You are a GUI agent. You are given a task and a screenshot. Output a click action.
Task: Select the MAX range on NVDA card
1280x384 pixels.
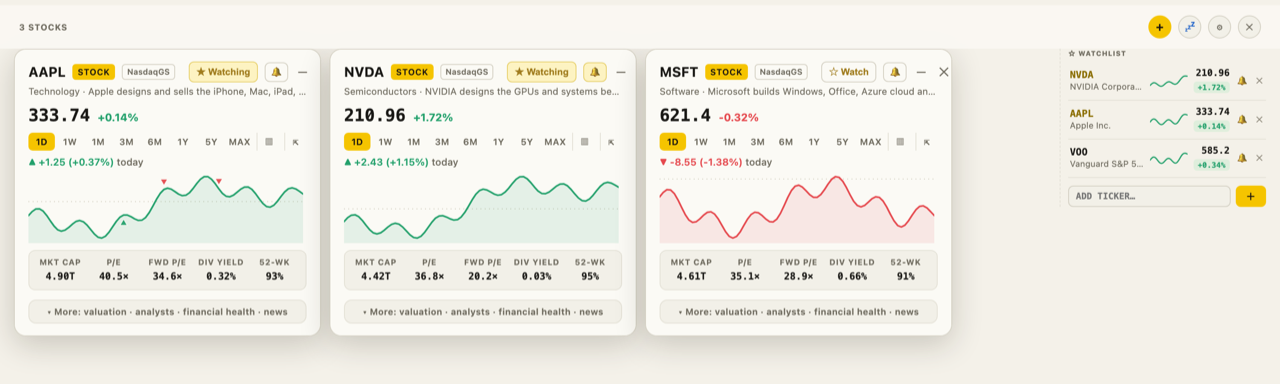[555, 142]
